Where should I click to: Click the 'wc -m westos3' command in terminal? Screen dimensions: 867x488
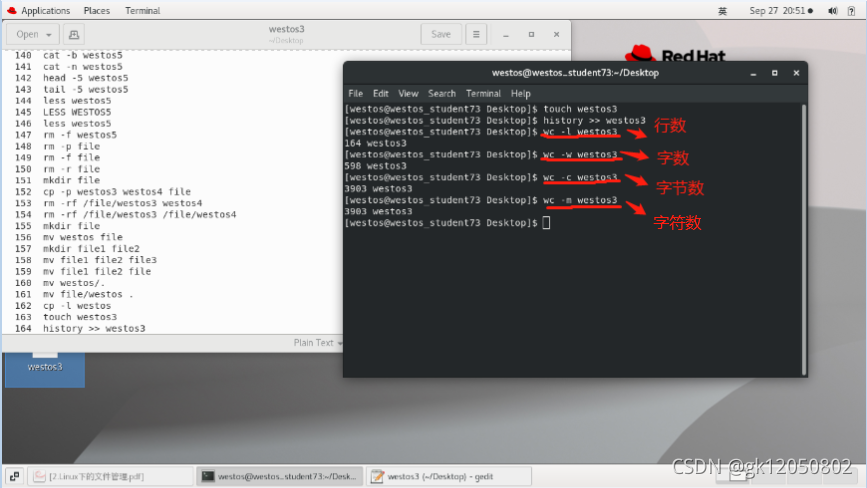tap(580, 200)
